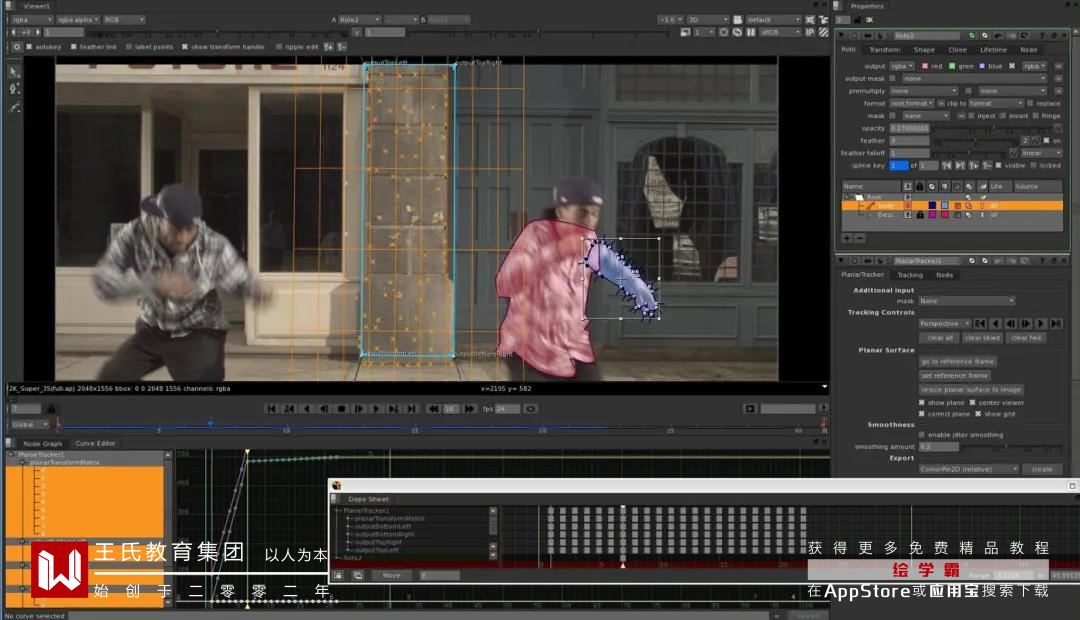Screen dimensions: 1080x620
Task: Go to next spline key
Action: [960, 165]
